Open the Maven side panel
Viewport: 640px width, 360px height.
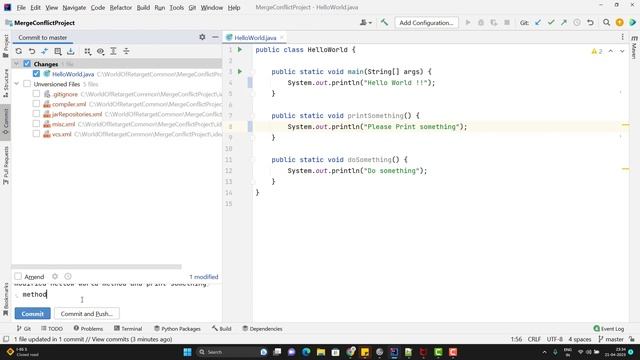634,47
